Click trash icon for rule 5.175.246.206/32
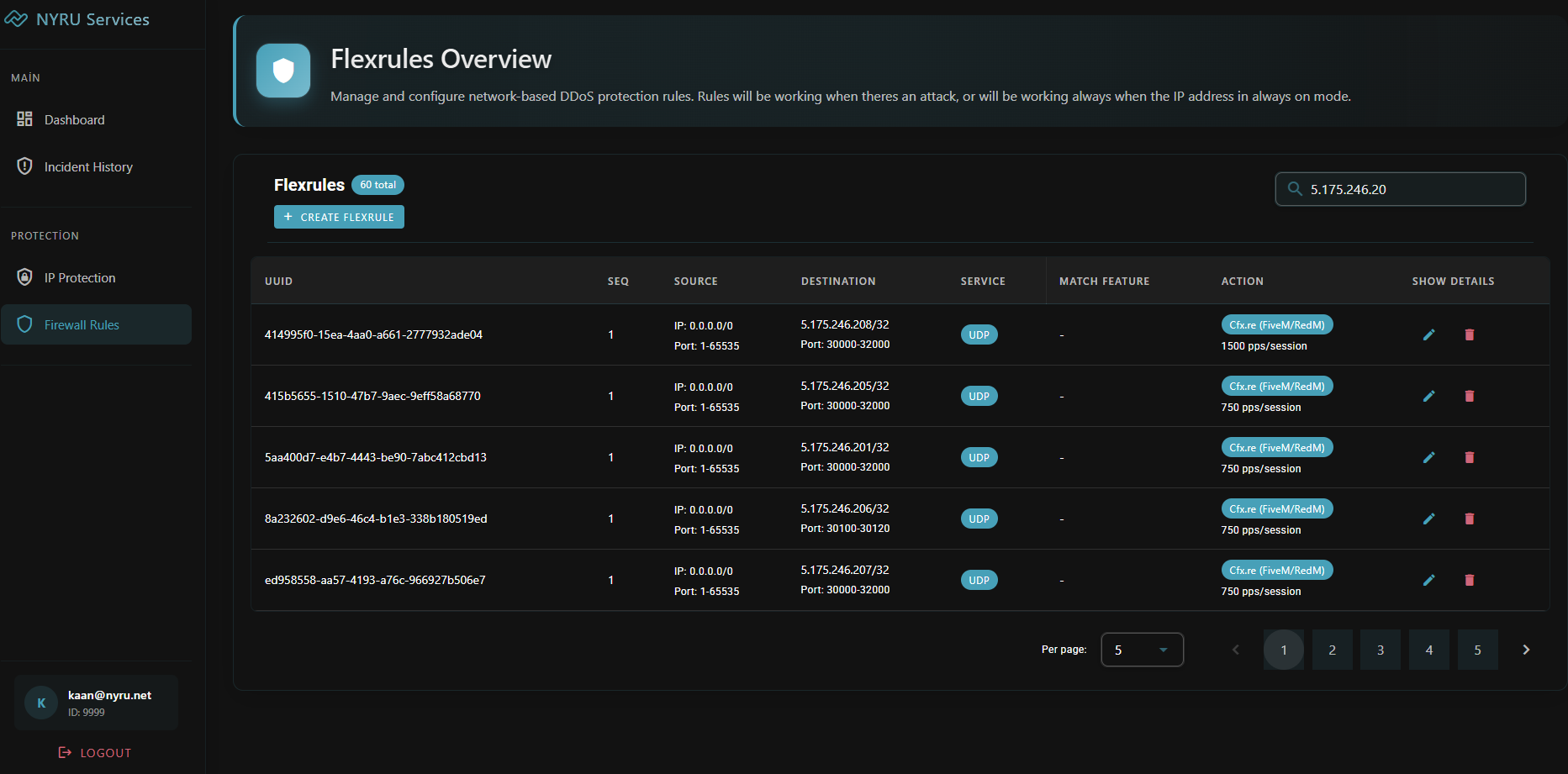 1469,519
